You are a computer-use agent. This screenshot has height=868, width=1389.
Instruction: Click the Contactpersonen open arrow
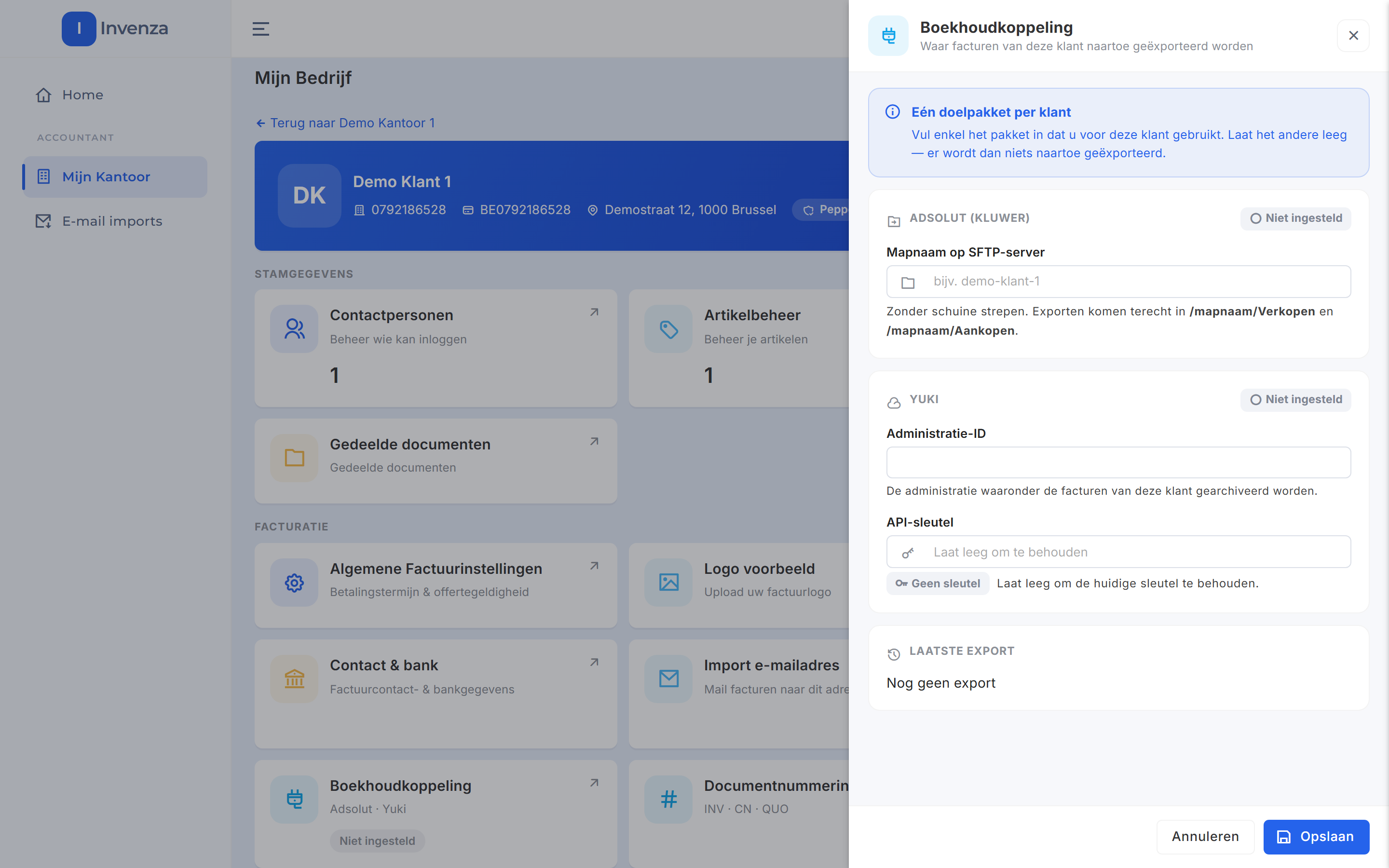pyautogui.click(x=594, y=312)
